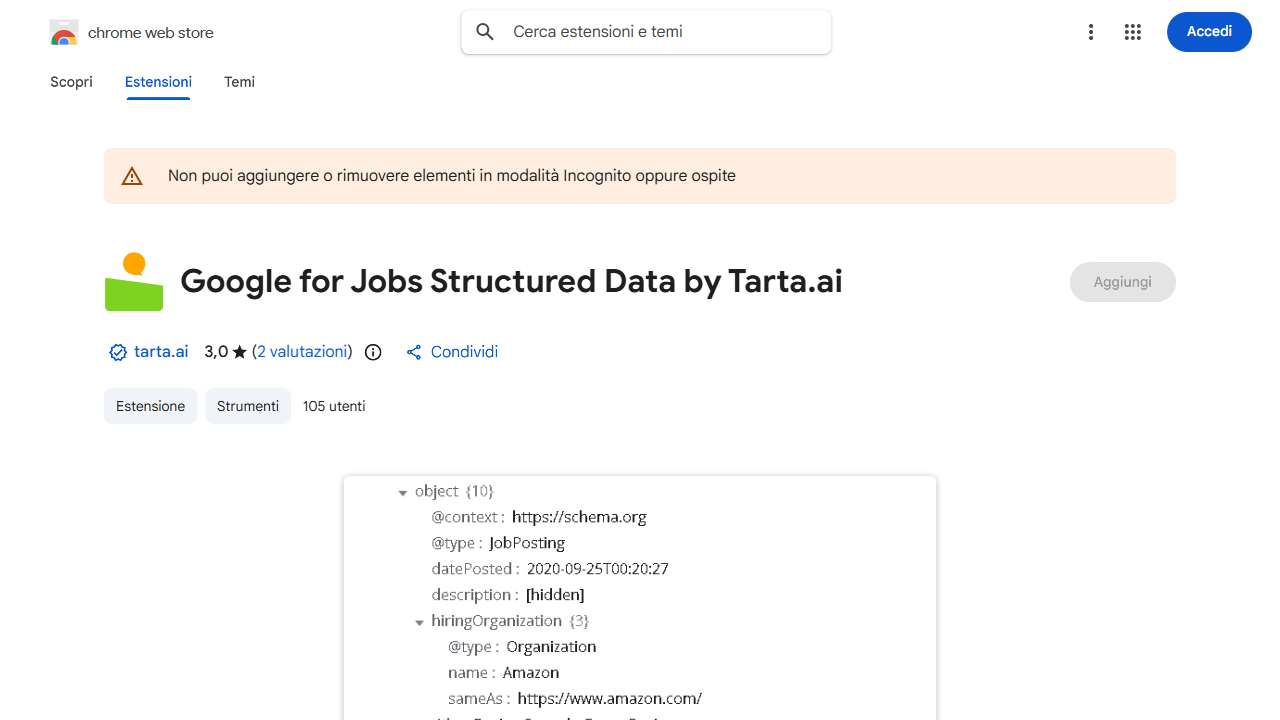Screen dimensions: 1280x720
Task: Open the three-dot more options menu
Action: 1090,31
